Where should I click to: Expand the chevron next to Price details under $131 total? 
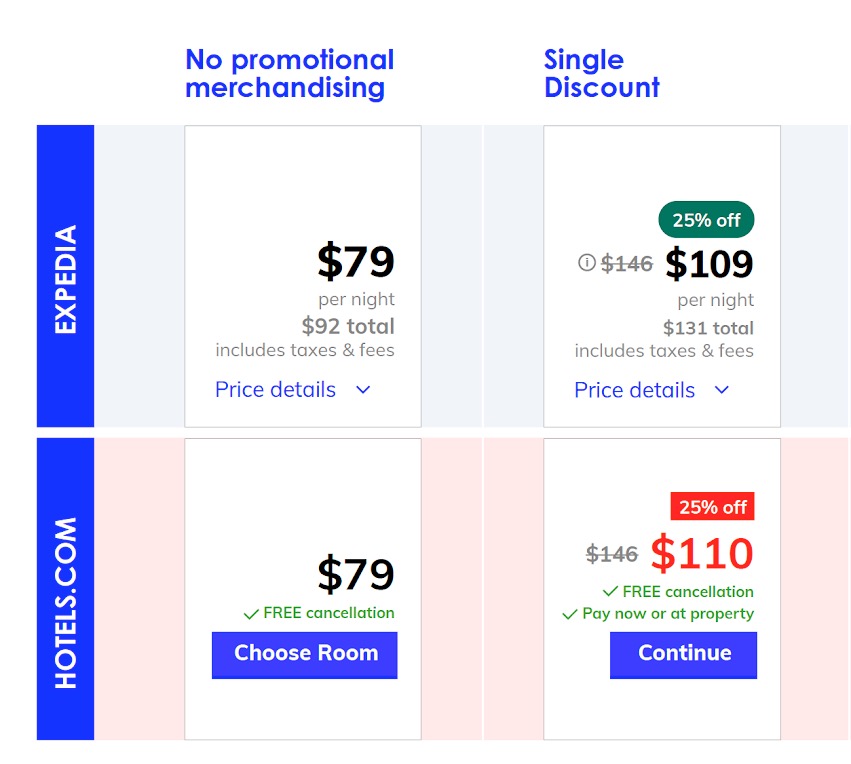pos(722,390)
